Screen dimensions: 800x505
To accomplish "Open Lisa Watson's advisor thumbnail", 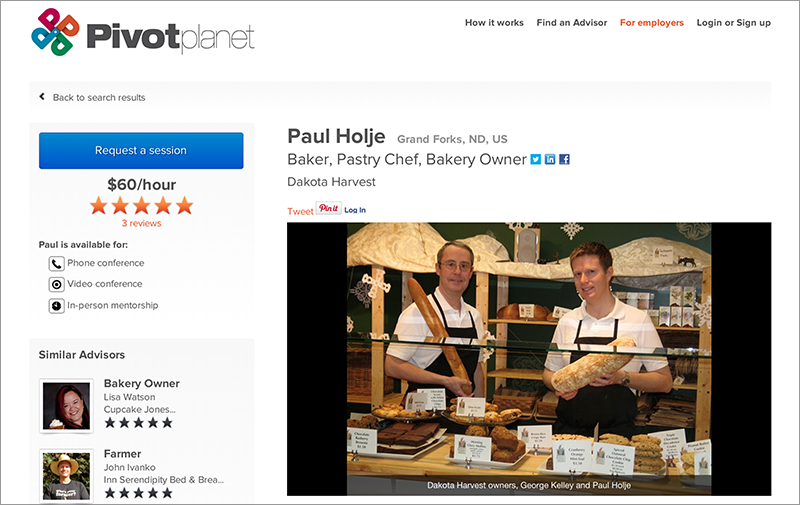I will click(x=66, y=406).
